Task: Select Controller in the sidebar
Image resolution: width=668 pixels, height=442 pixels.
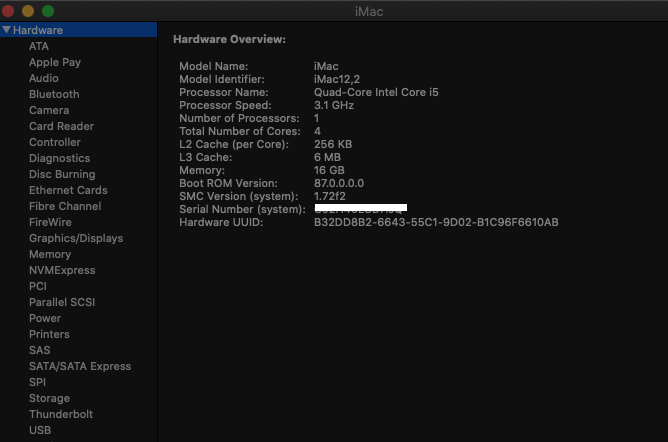Action: [55, 142]
